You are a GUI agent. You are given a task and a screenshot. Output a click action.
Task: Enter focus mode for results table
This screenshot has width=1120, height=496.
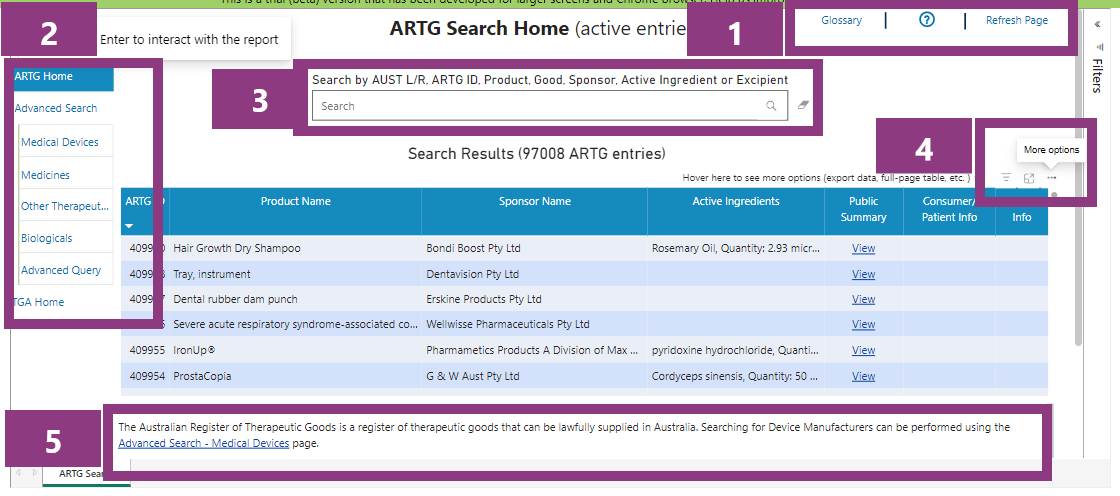1029,178
